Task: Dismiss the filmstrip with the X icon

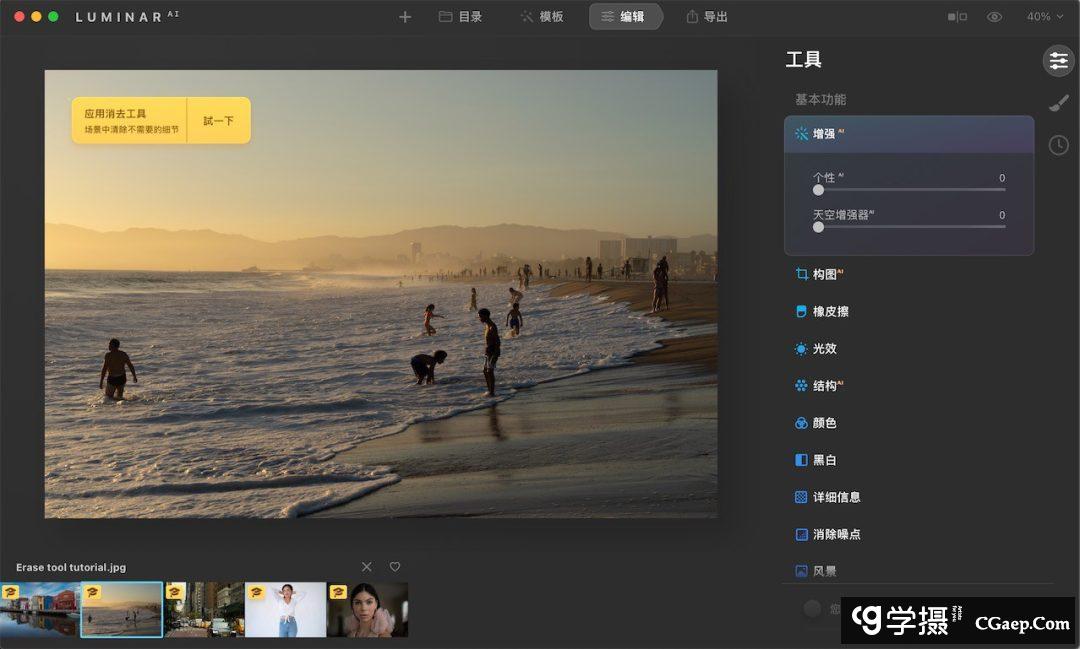Action: point(367,567)
